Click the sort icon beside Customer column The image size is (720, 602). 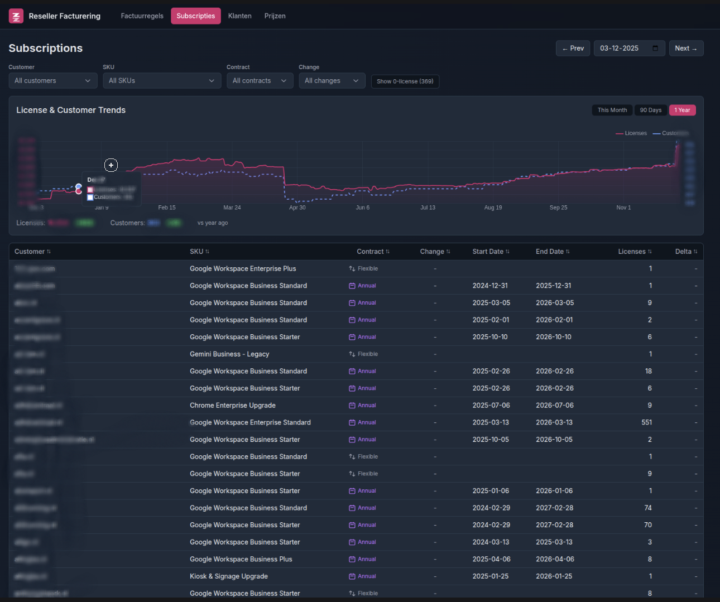click(49, 252)
